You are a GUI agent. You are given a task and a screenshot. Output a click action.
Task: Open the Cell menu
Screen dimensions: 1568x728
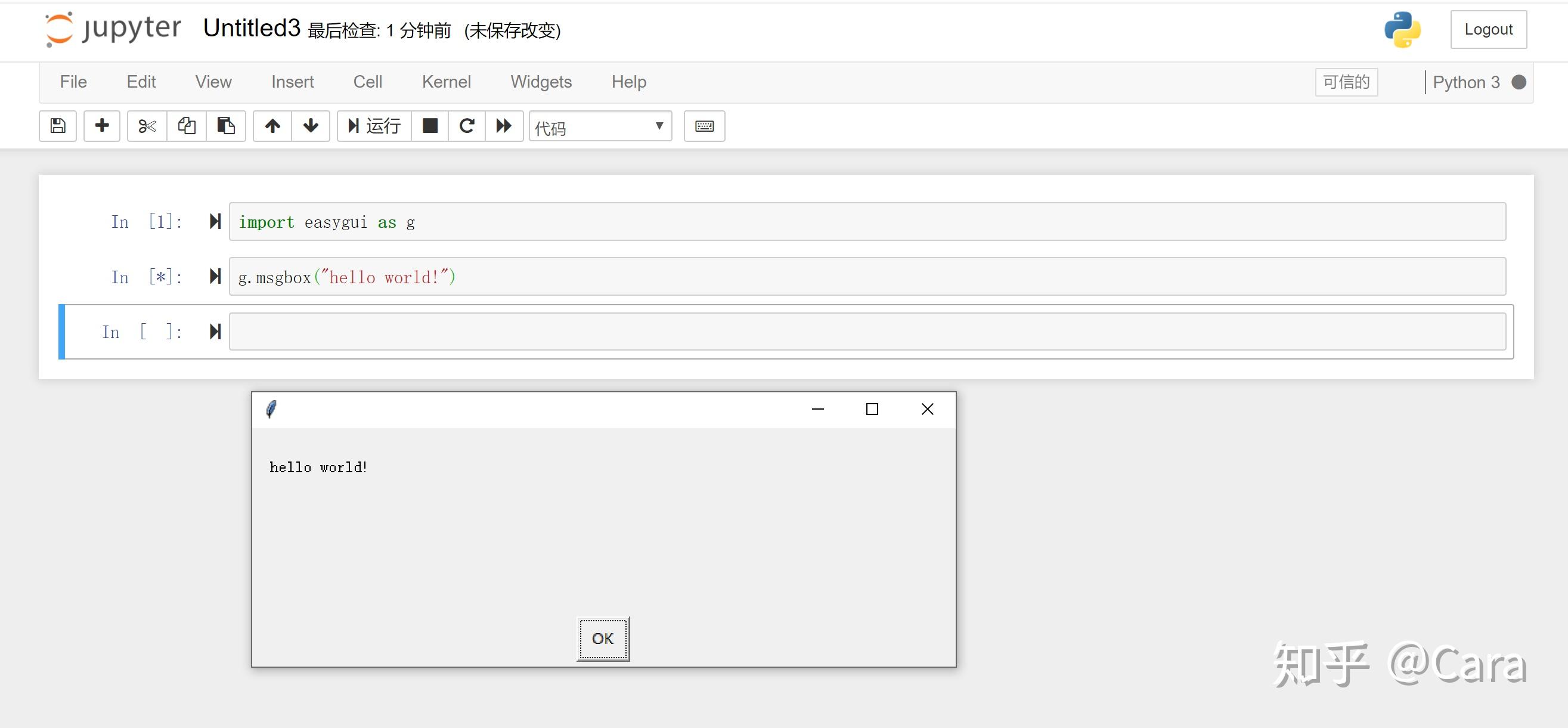(368, 82)
